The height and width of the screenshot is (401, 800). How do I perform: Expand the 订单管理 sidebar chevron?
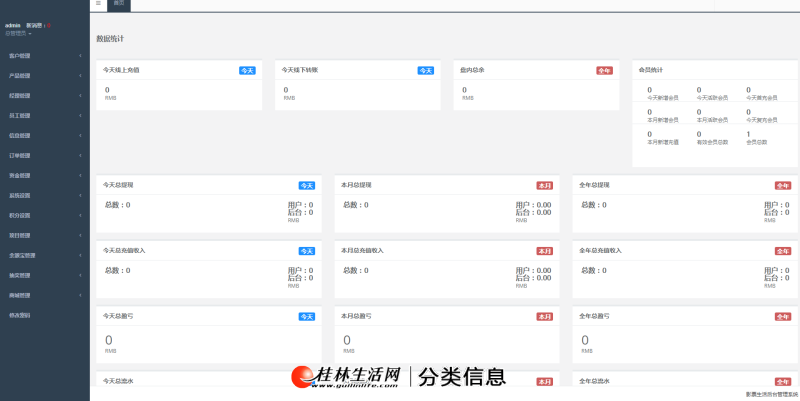[x=80, y=156]
